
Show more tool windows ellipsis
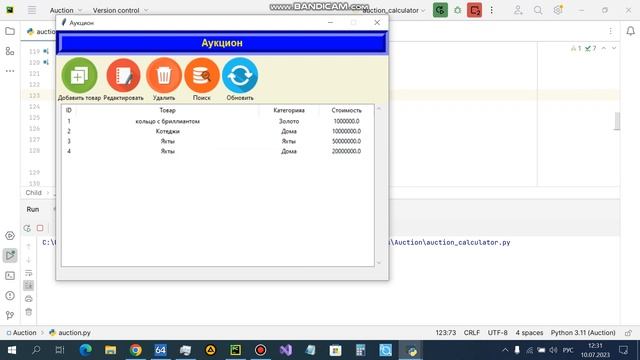(x=10, y=71)
